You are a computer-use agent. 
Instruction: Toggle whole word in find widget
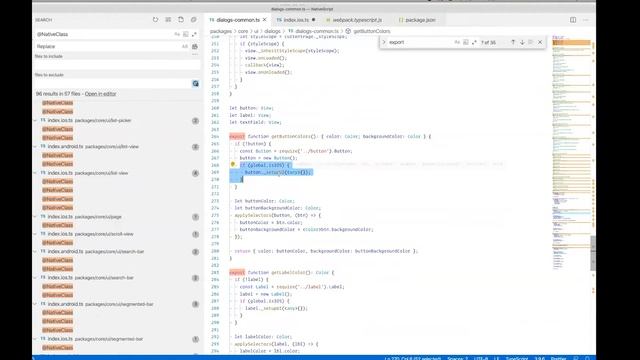466,42
